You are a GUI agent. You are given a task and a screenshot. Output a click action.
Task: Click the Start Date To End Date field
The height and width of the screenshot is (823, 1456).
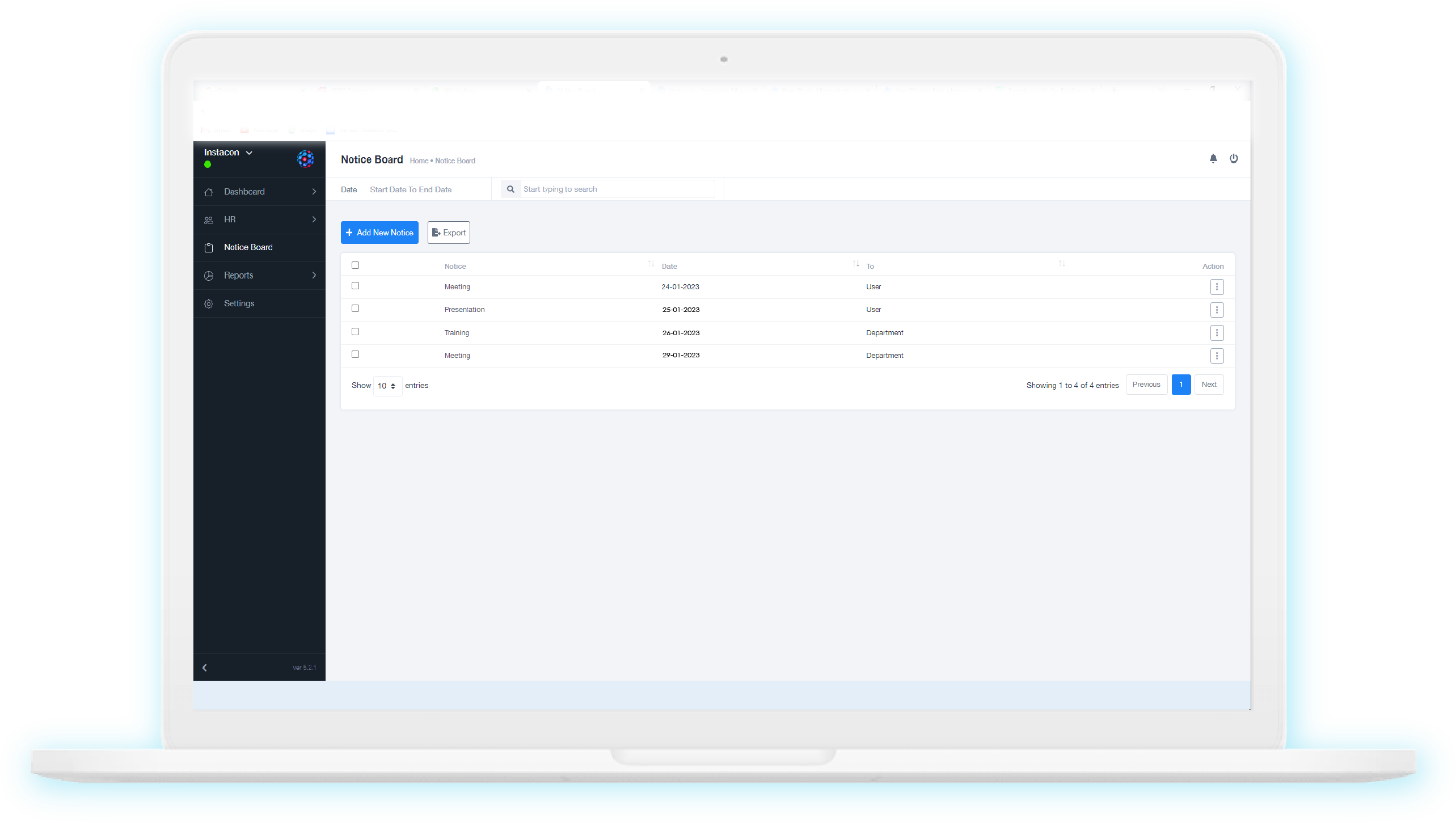pyautogui.click(x=411, y=189)
